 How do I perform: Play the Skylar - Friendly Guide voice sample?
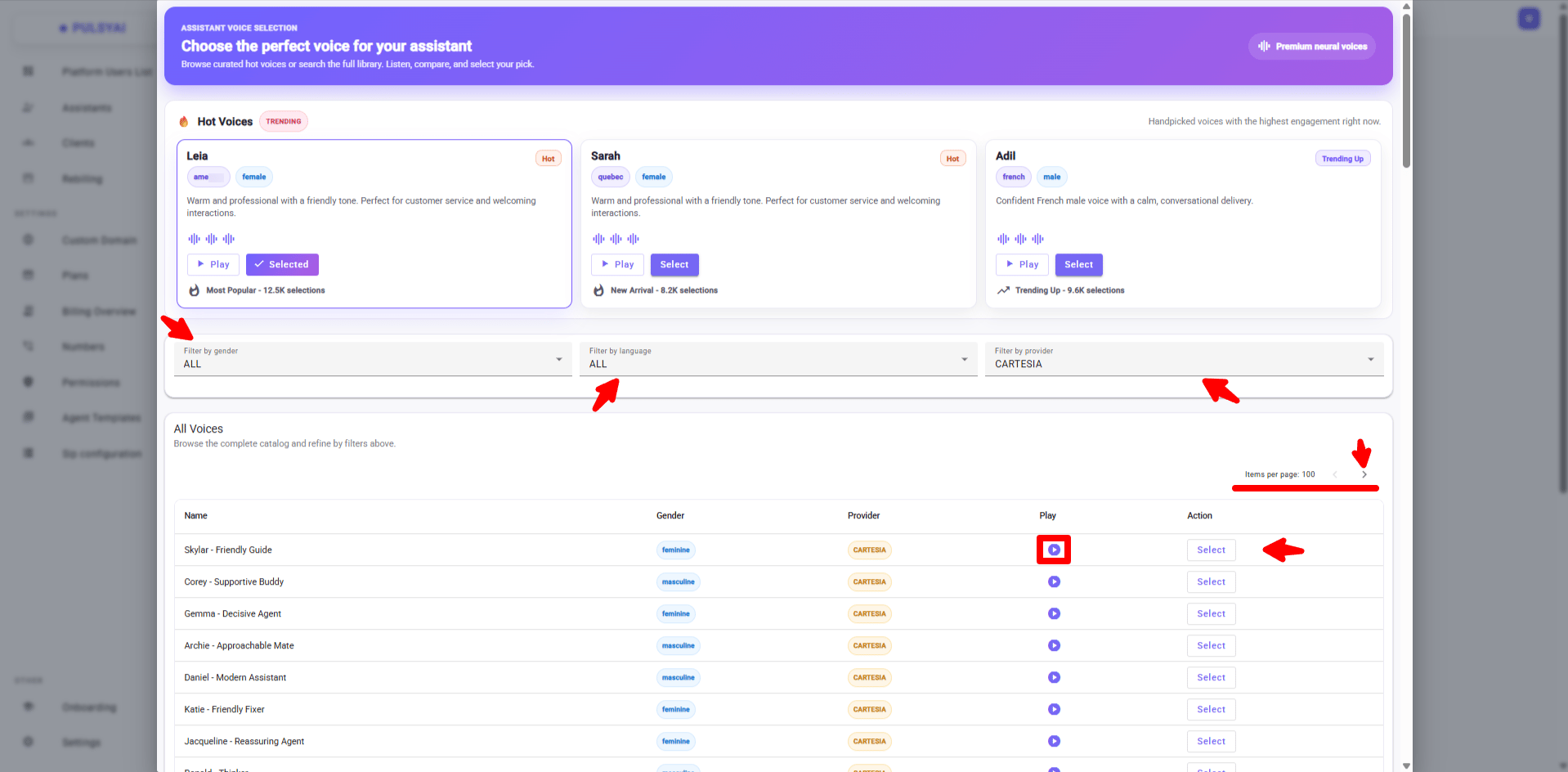[1054, 550]
